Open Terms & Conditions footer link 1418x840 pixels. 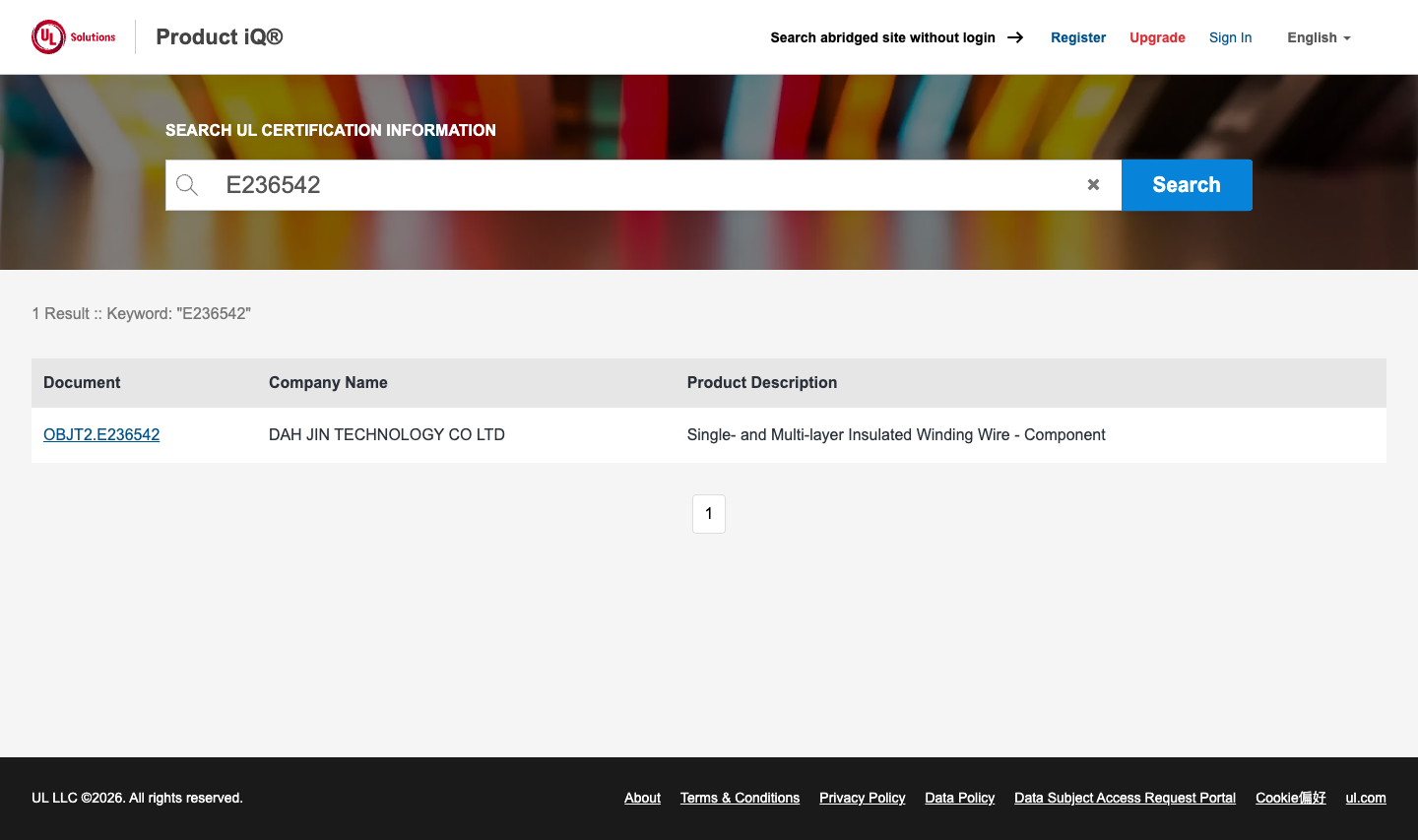click(x=740, y=798)
